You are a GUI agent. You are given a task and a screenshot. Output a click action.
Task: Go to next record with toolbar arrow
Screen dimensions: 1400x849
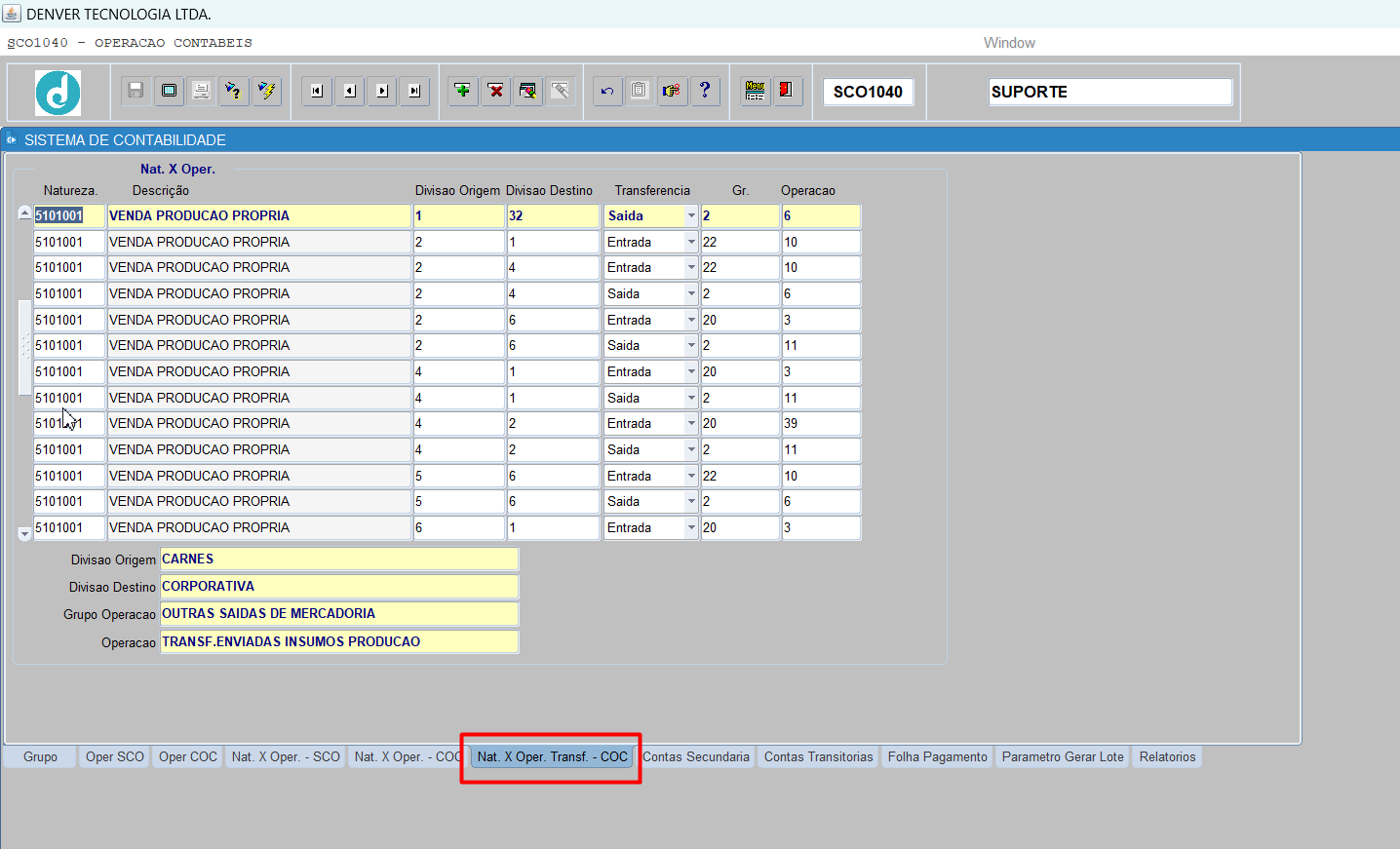tap(382, 91)
